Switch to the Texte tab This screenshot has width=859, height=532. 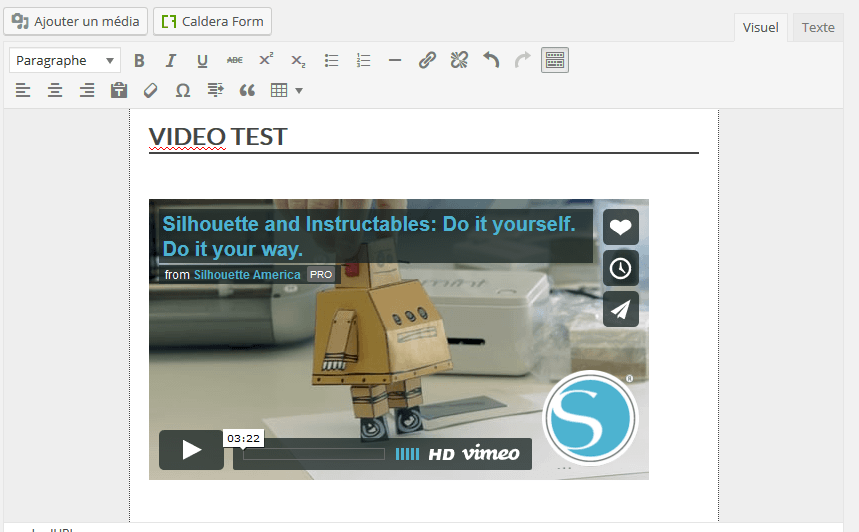(818, 27)
